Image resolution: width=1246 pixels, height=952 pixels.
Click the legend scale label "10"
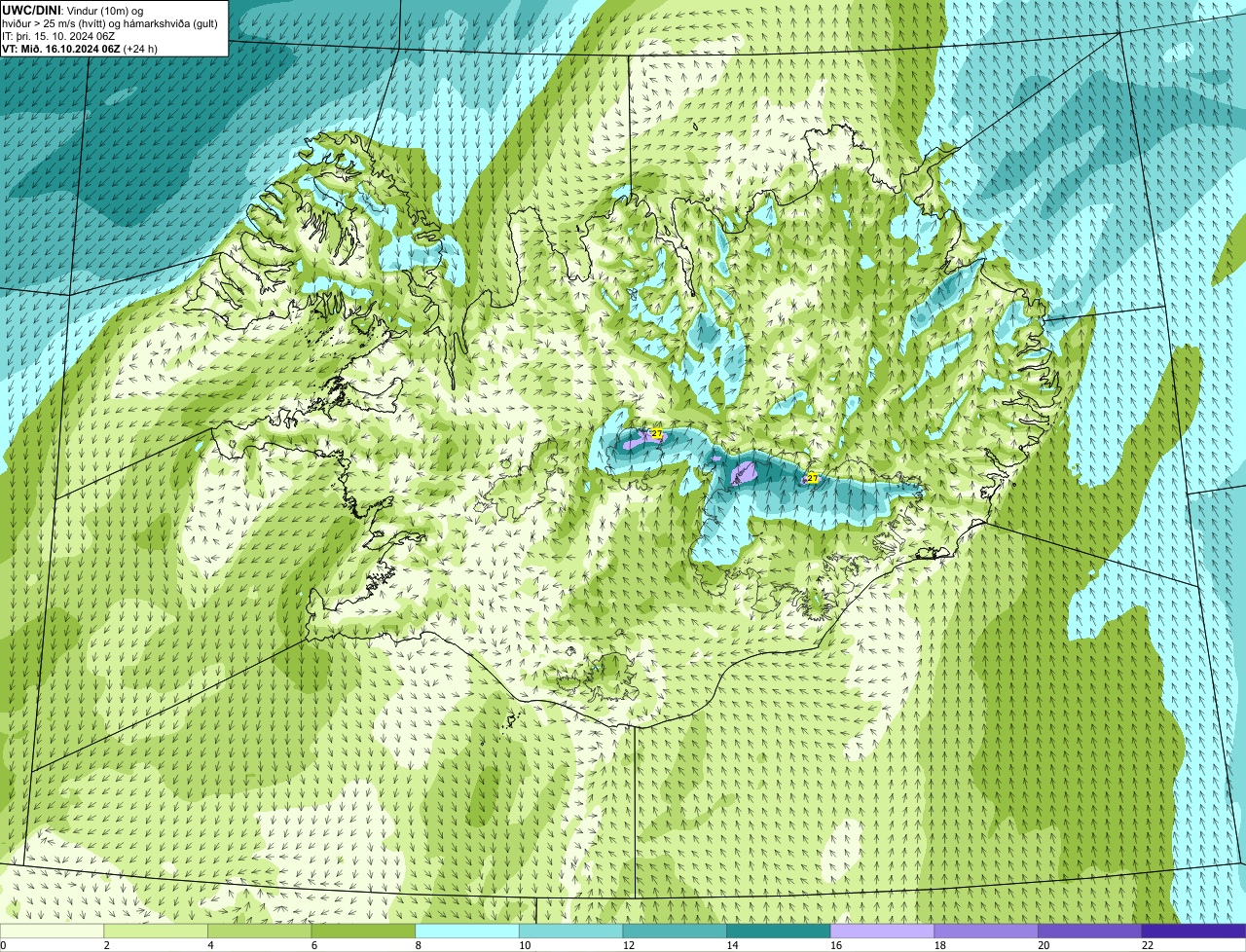point(525,945)
